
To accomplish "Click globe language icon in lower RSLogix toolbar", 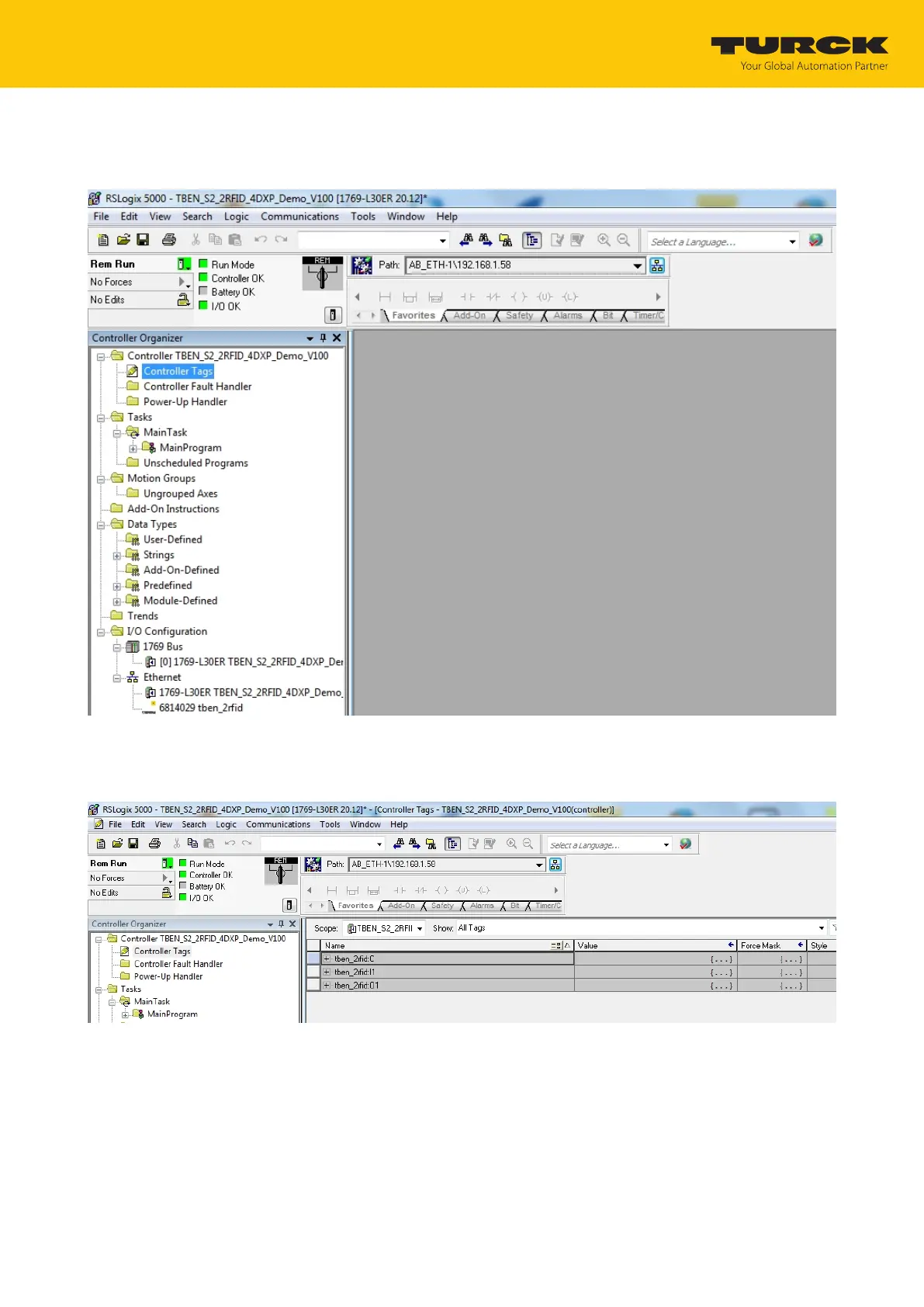I will click(685, 844).
